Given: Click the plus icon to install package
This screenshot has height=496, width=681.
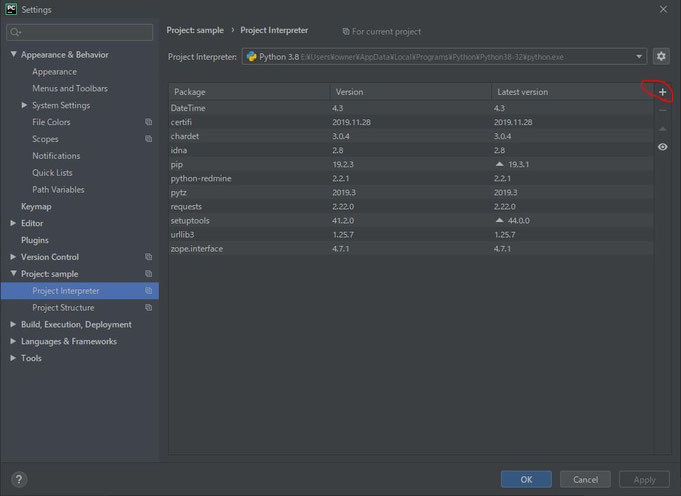Looking at the screenshot, I should (662, 92).
